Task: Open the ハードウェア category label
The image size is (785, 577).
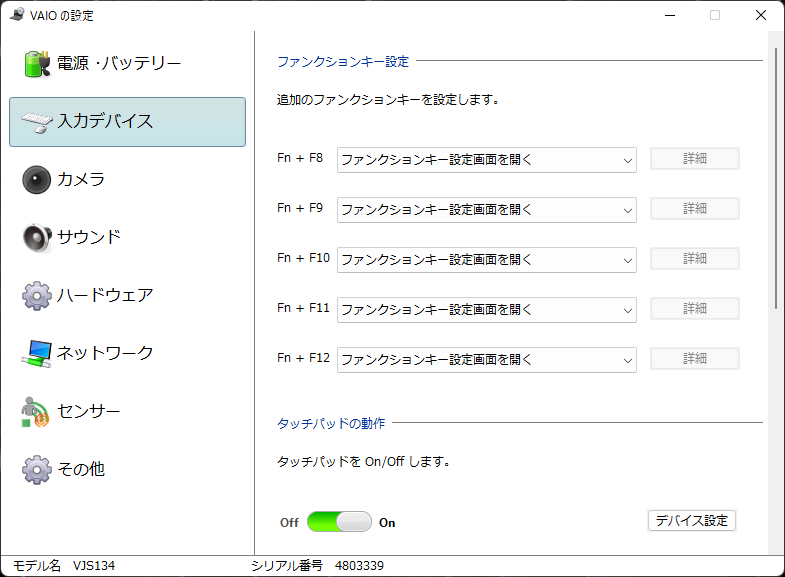Action: pyautogui.click(x=105, y=295)
